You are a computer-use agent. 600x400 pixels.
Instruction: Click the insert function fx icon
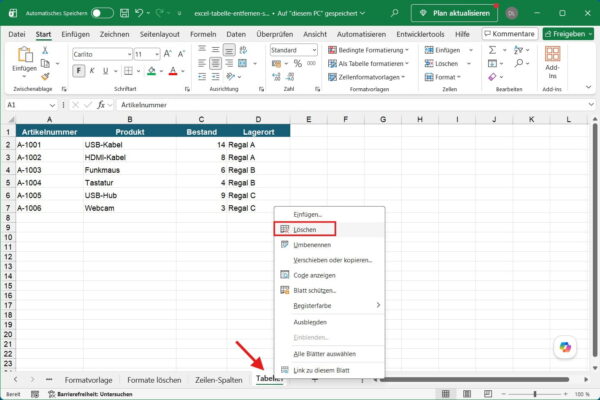pyautogui.click(x=101, y=105)
